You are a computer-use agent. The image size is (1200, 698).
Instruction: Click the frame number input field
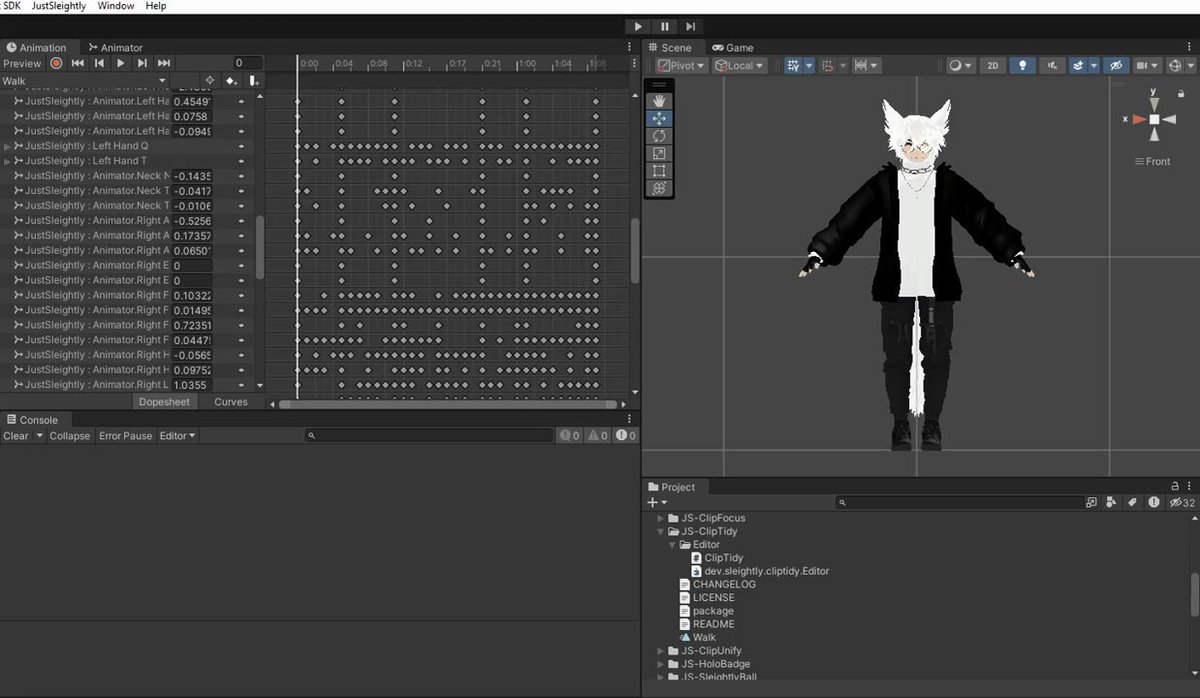(247, 63)
